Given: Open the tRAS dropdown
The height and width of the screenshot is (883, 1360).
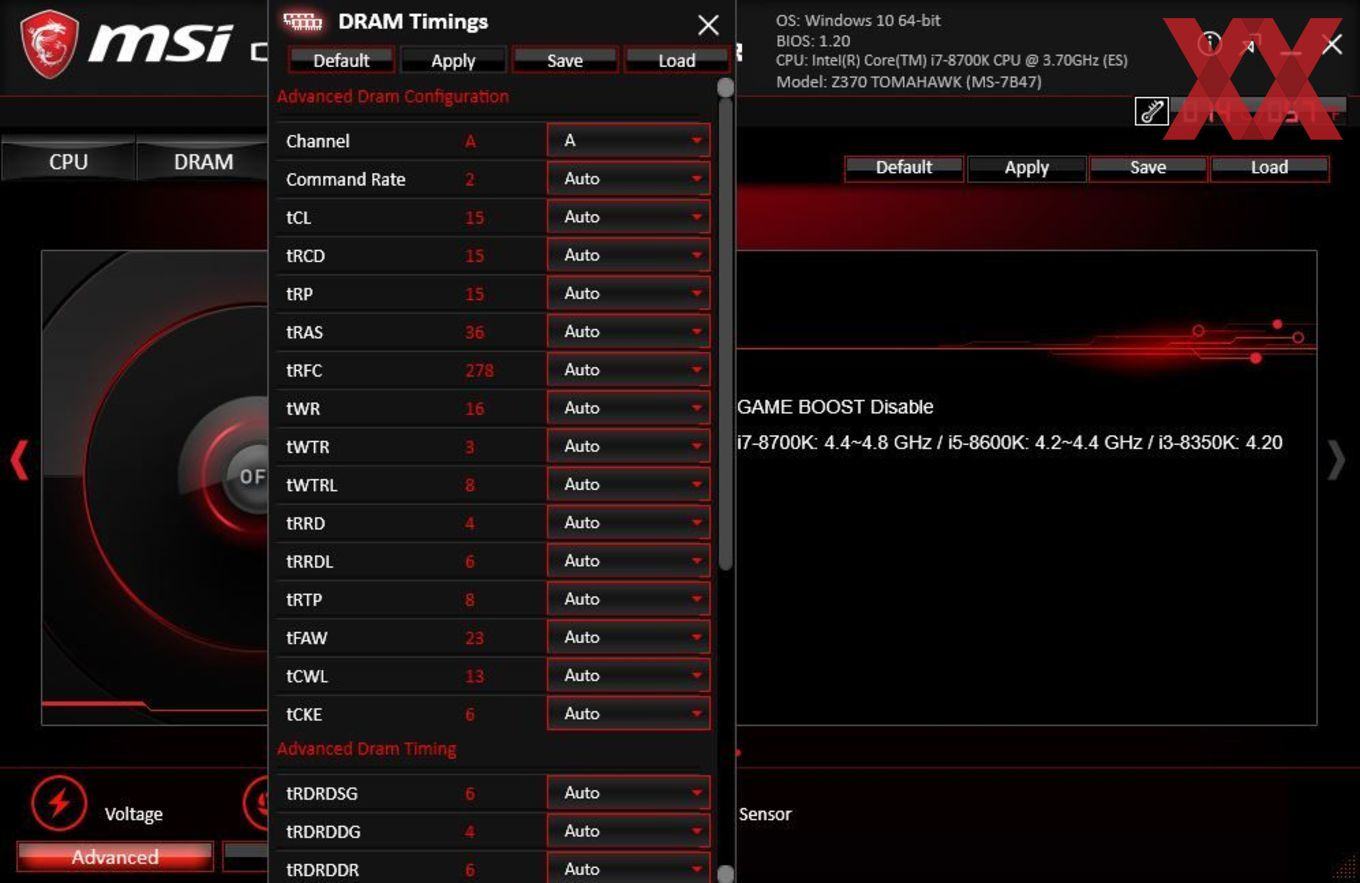Looking at the screenshot, I should [x=629, y=331].
